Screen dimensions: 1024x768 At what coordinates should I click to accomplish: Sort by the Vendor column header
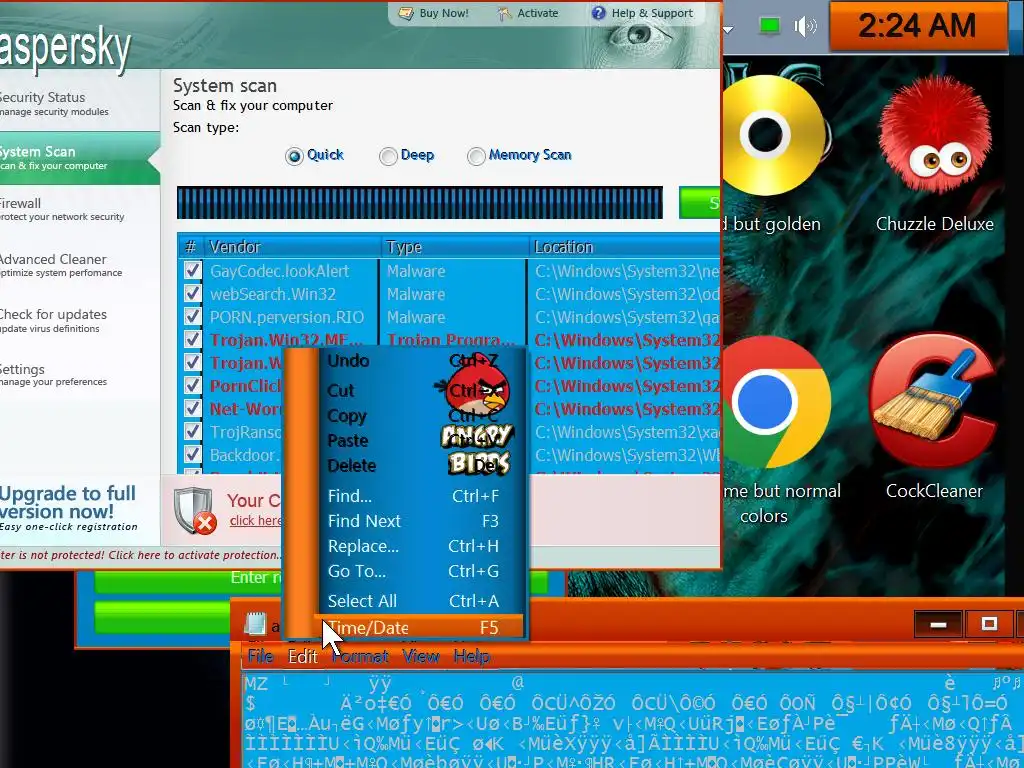click(x=291, y=247)
